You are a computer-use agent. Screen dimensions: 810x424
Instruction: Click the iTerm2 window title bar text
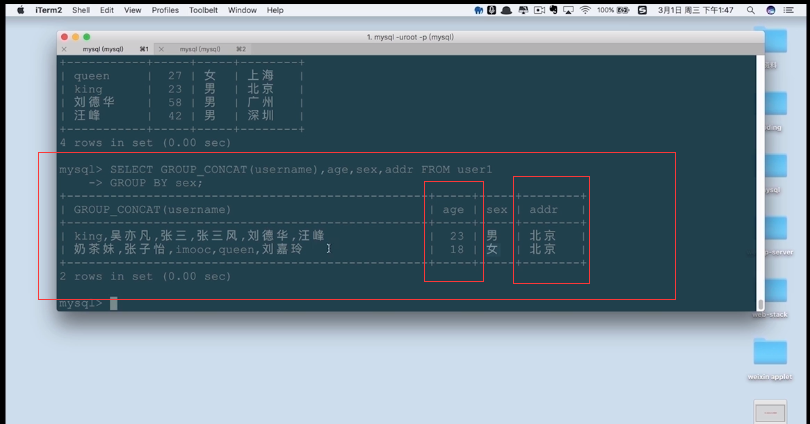[x=410, y=37]
